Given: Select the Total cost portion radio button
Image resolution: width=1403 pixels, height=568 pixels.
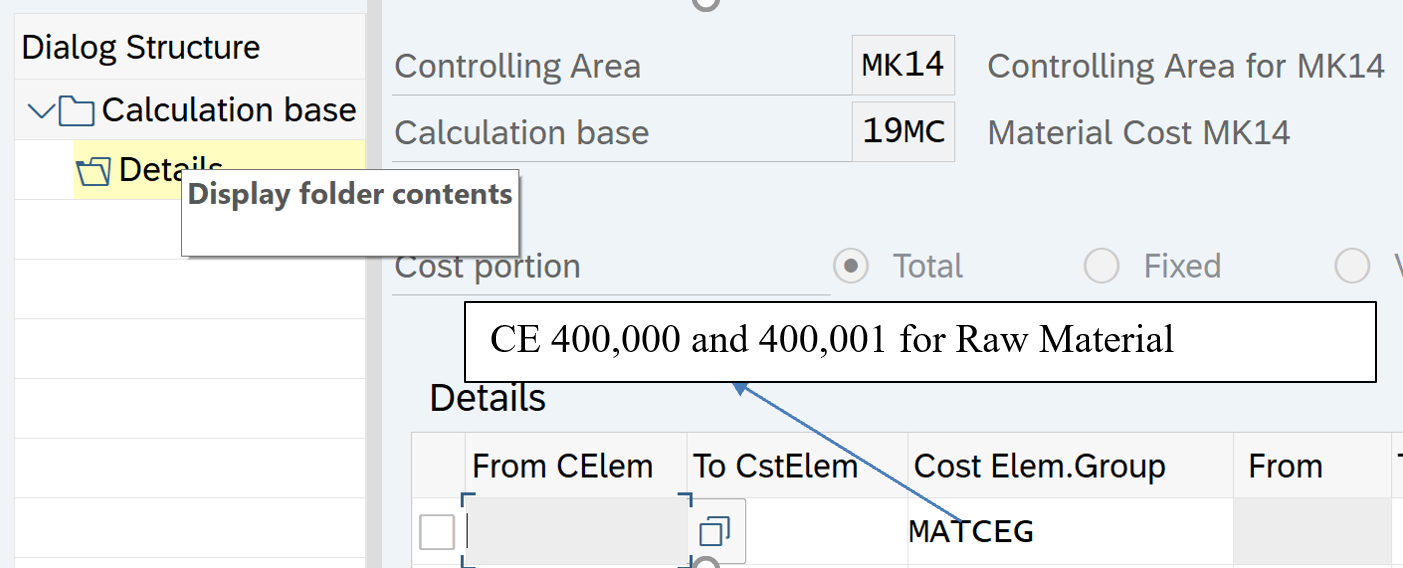Looking at the screenshot, I should coord(851,266).
